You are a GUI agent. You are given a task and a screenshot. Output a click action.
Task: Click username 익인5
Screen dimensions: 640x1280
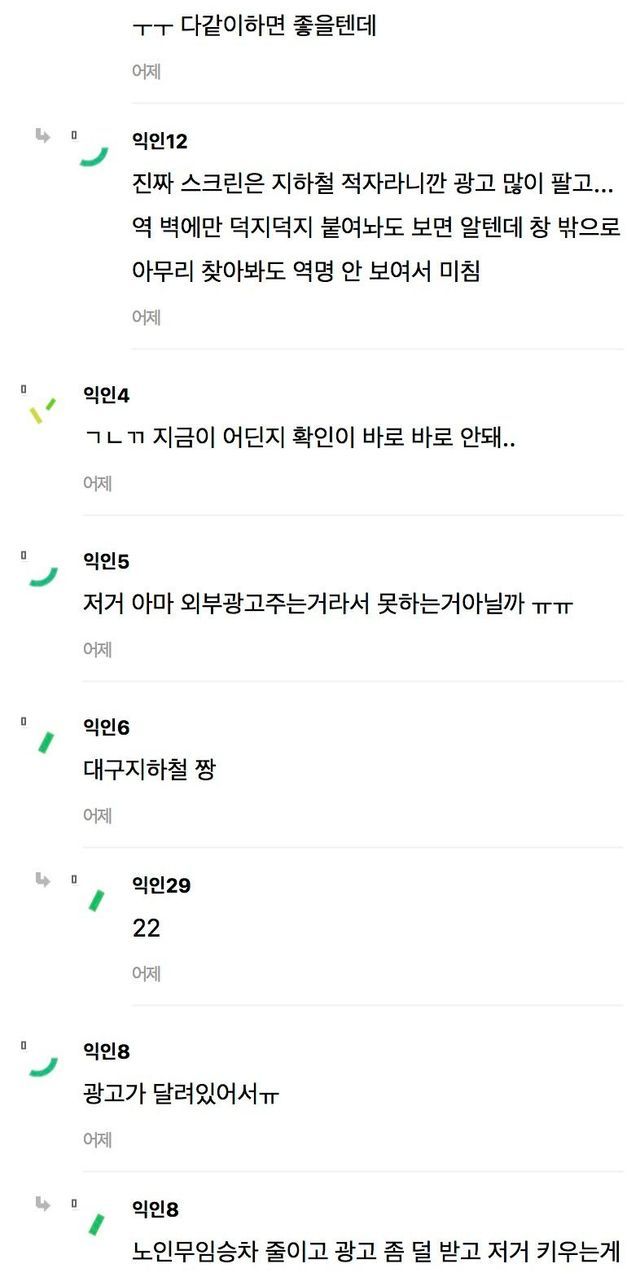pos(106,561)
